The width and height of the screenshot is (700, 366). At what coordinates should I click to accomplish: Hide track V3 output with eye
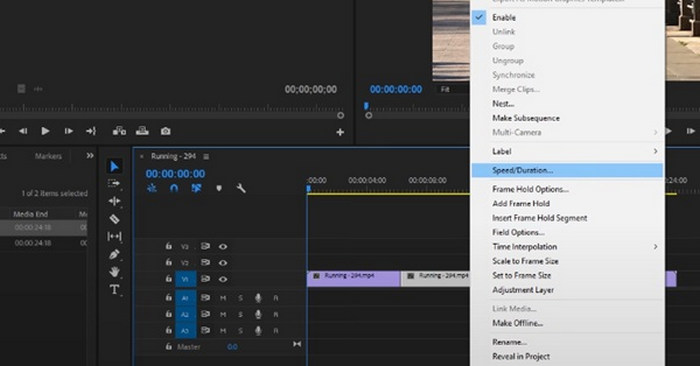pyautogui.click(x=223, y=246)
